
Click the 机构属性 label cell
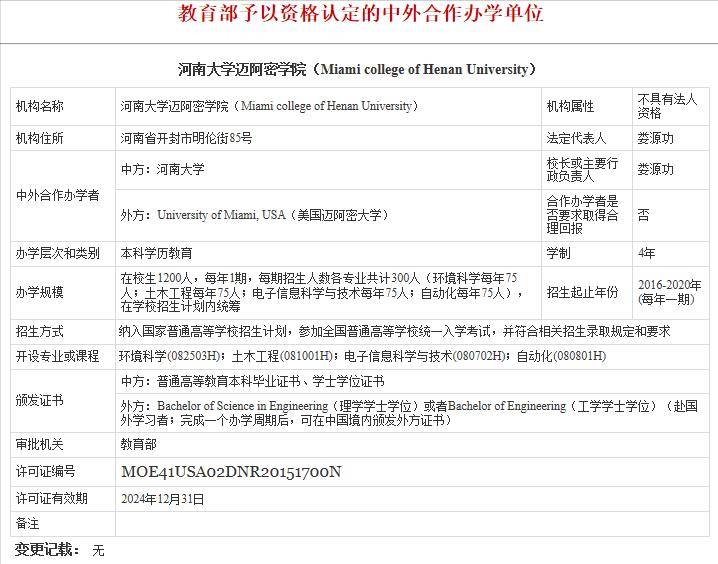tap(570, 106)
